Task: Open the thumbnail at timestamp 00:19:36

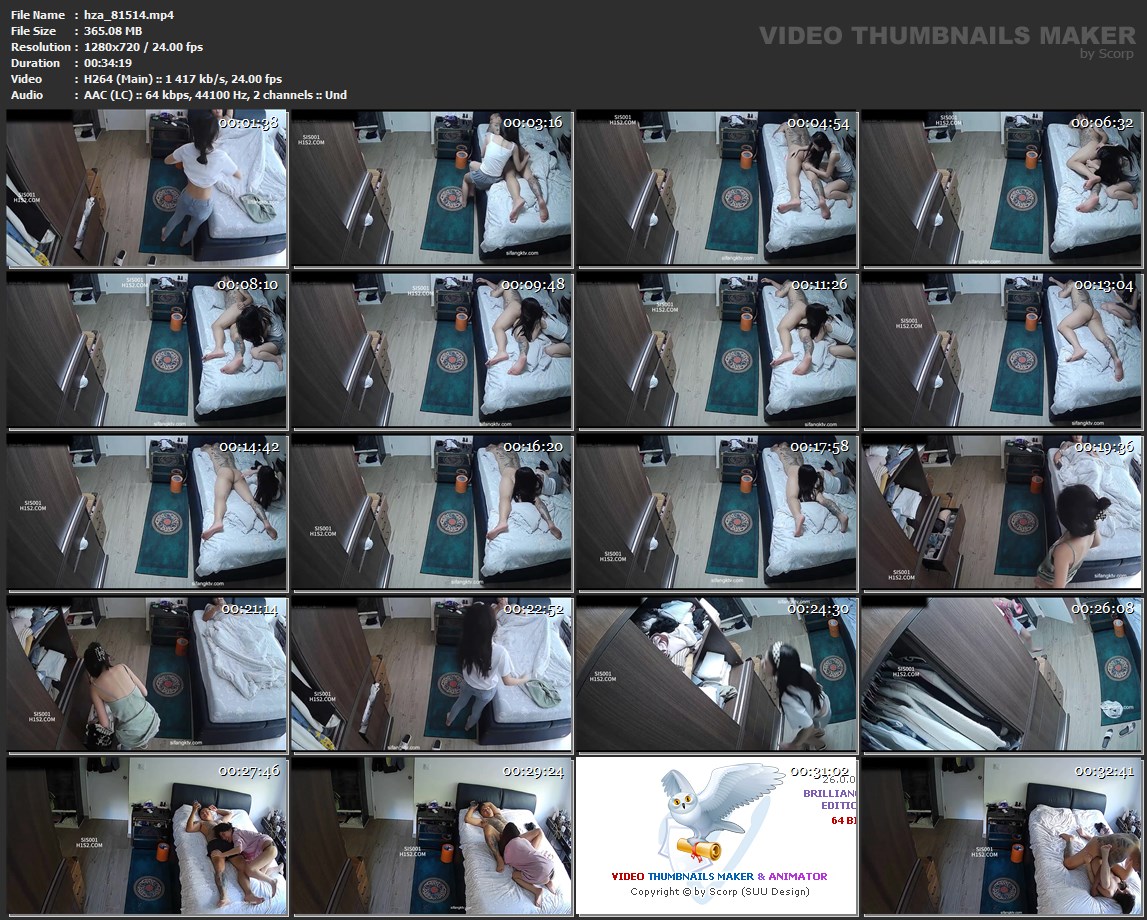Action: tap(1002, 512)
